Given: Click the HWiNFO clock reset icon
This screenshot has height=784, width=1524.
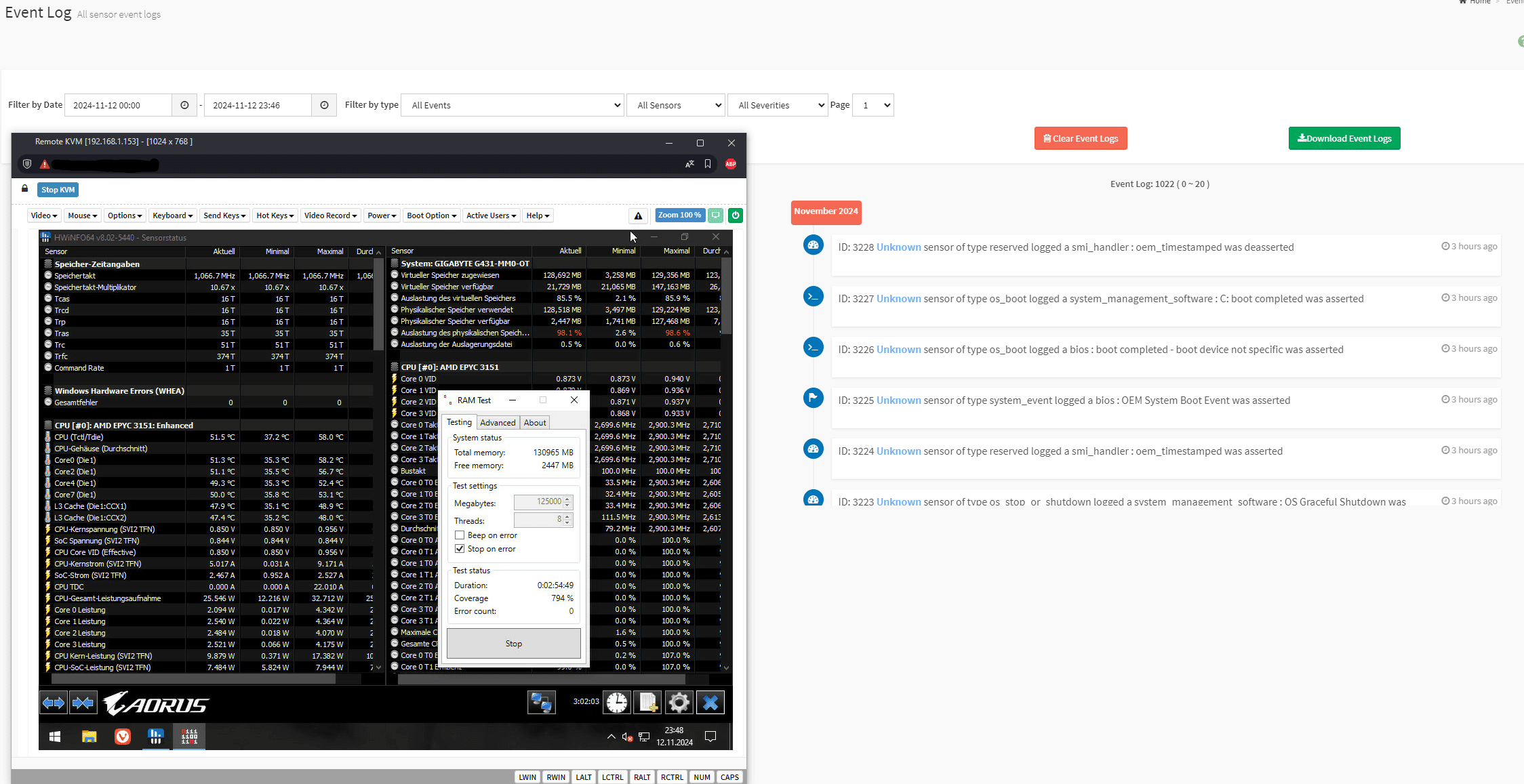Looking at the screenshot, I should pos(617,703).
